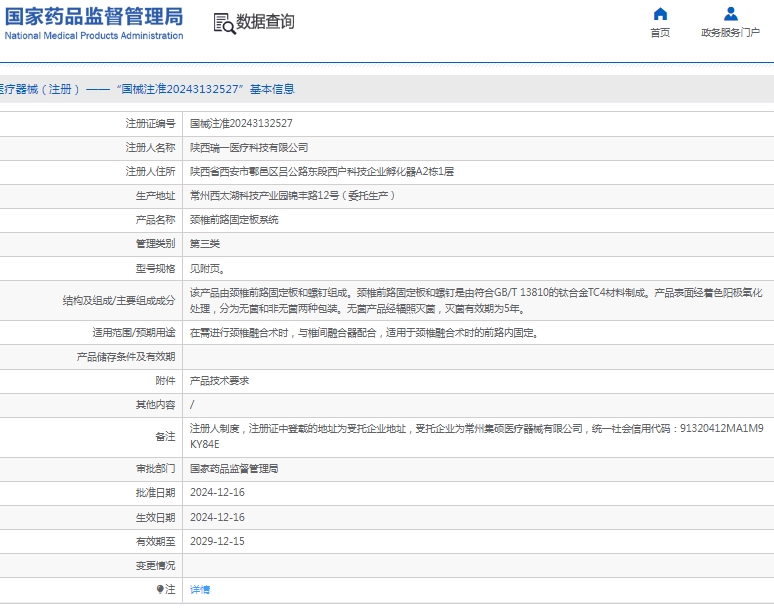Click the info bulb icon beside 注
Screen dimensions: 774x609
pos(160,589)
